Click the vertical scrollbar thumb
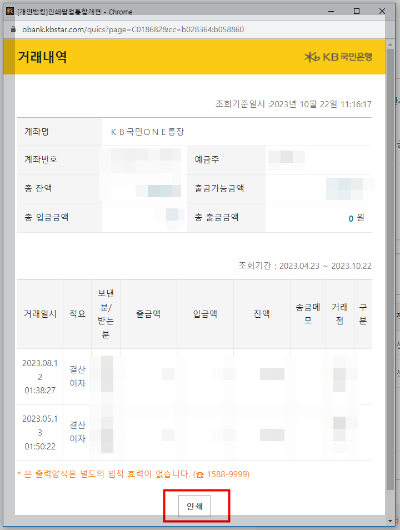The height and width of the screenshot is (530, 400). 390,269
